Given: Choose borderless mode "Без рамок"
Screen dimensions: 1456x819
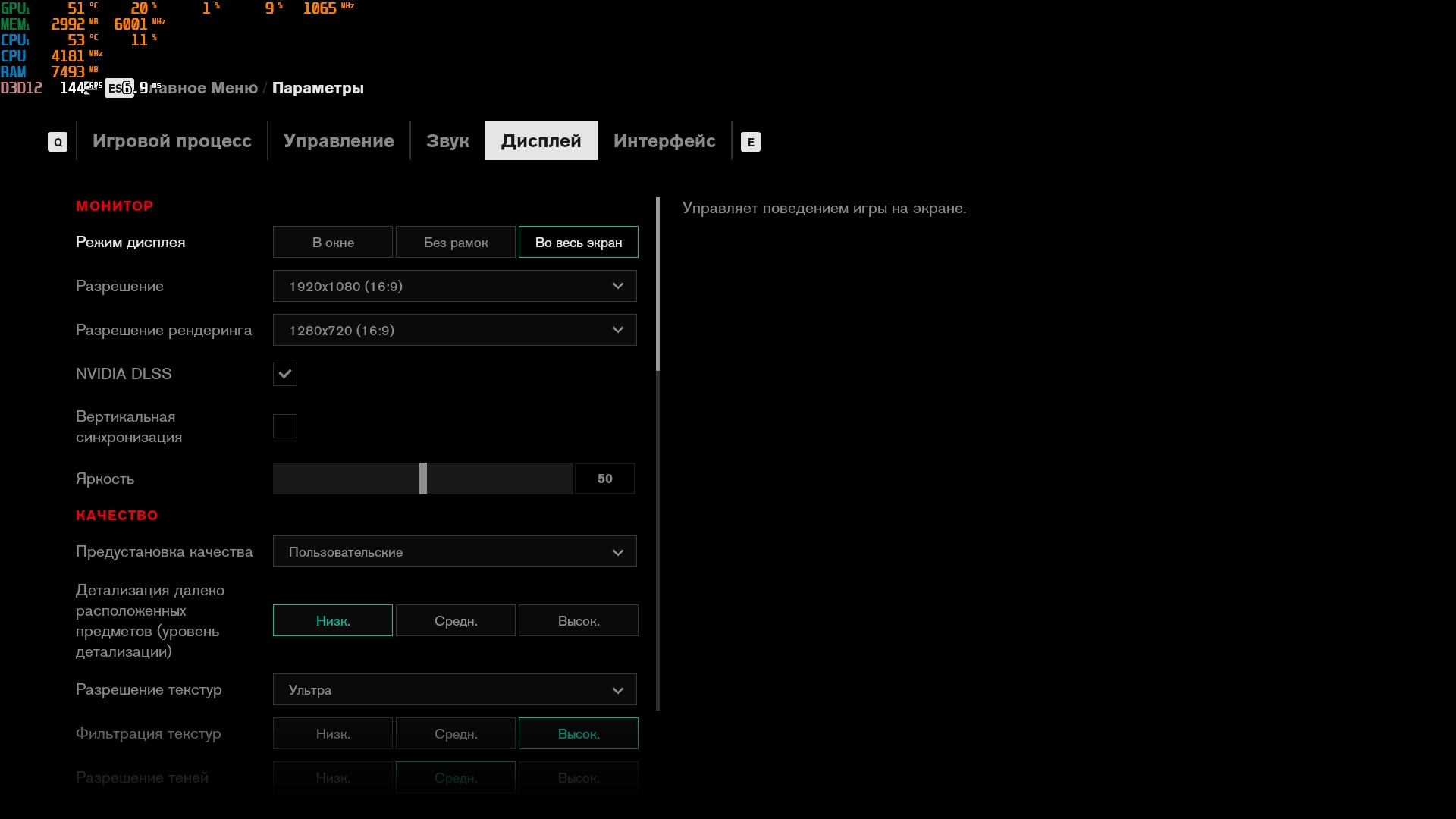Looking at the screenshot, I should coord(456,243).
